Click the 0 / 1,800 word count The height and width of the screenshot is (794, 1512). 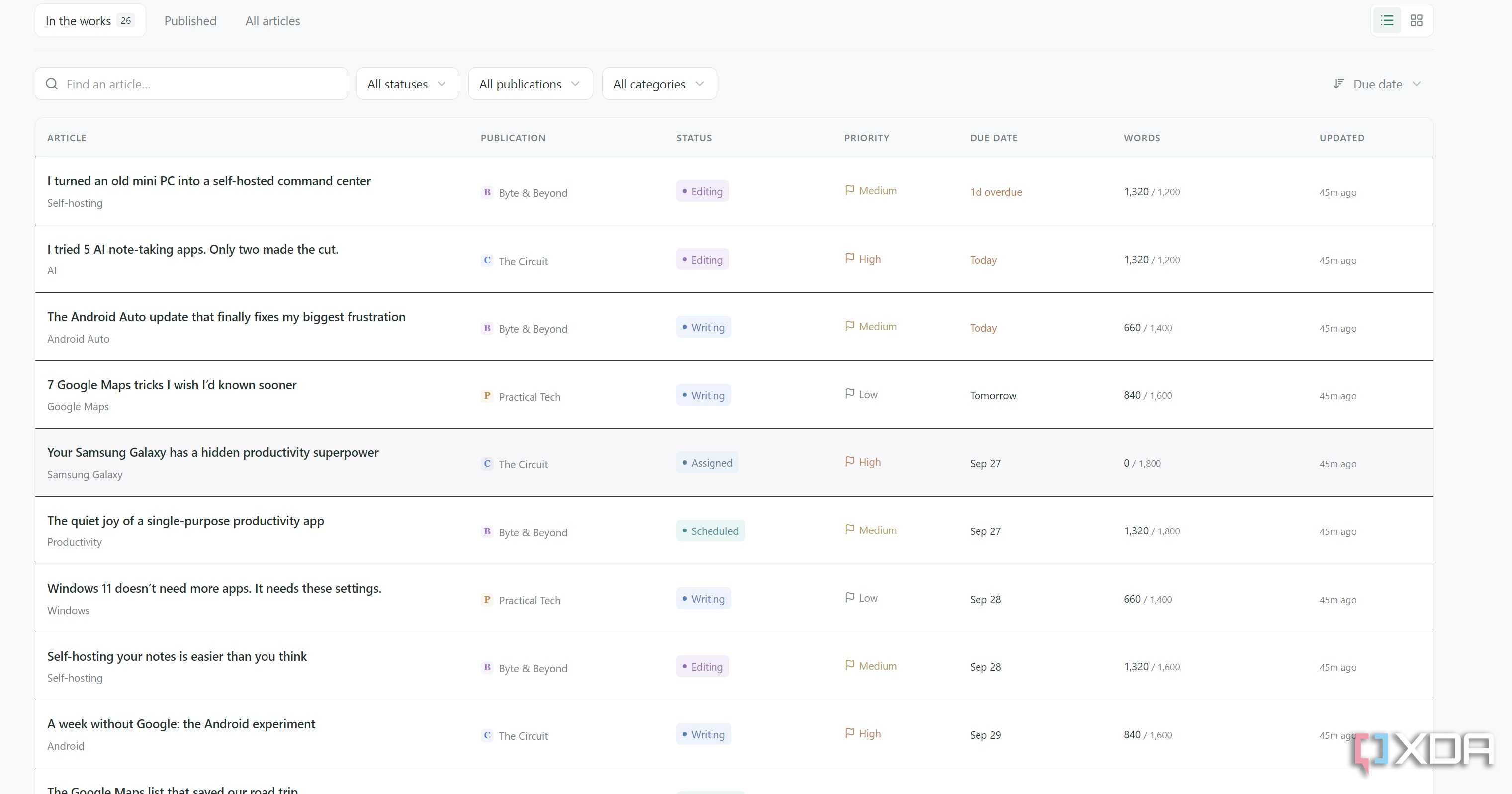coord(1142,463)
